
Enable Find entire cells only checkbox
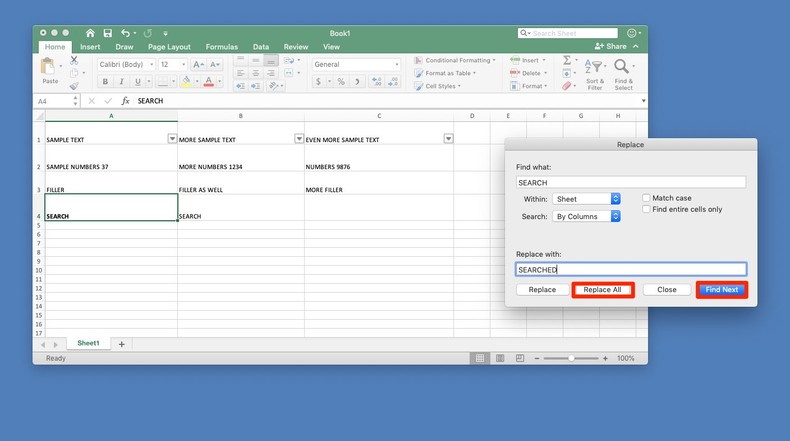[x=647, y=209]
